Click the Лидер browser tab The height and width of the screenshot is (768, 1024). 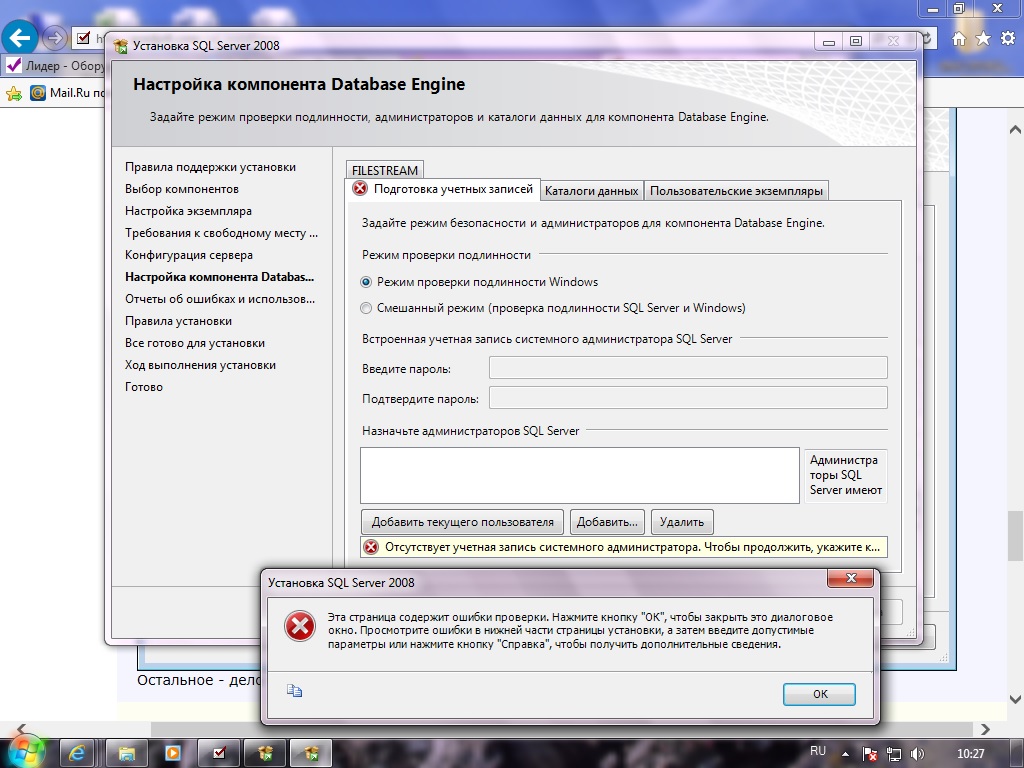point(55,65)
